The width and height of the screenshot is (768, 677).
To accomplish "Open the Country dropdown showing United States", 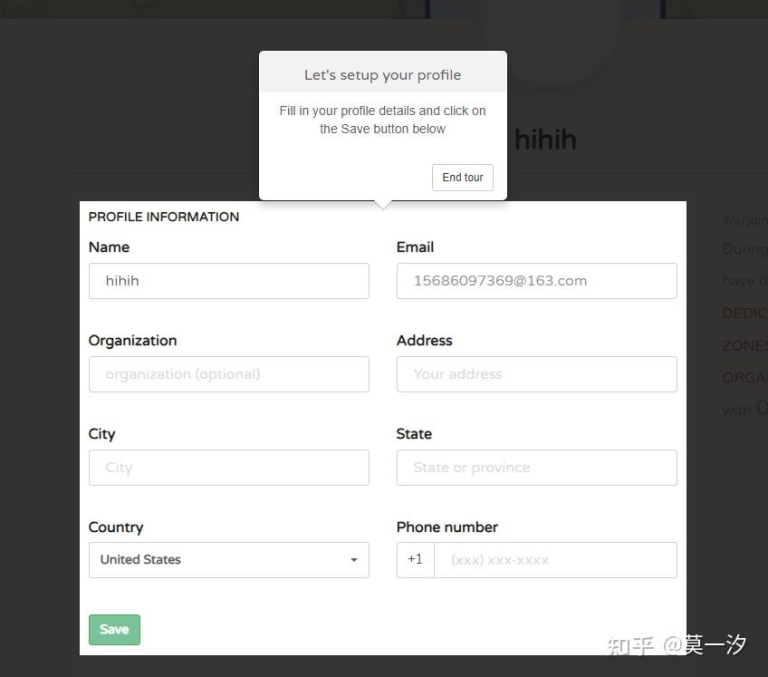I will pos(228,560).
